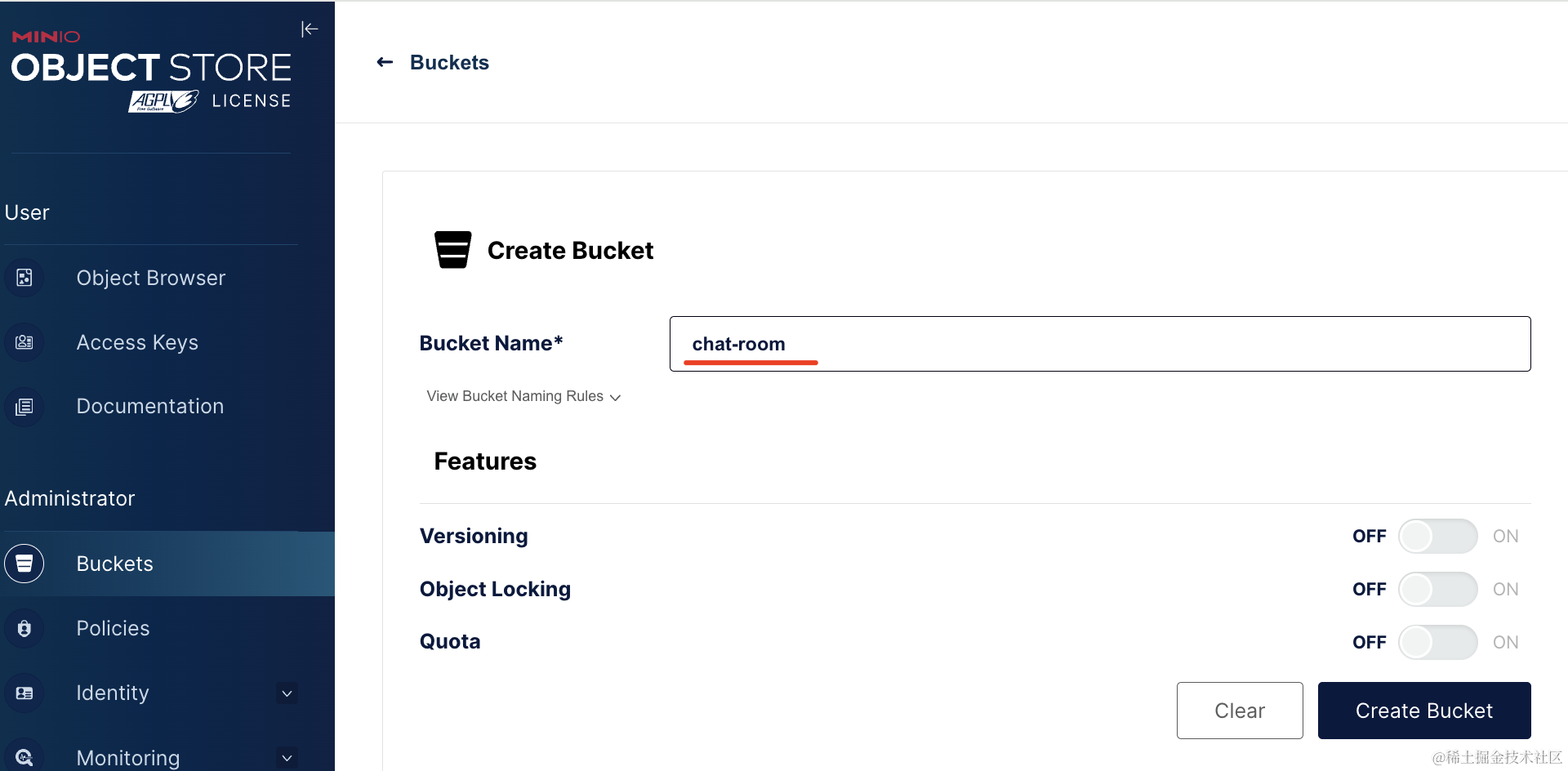This screenshot has height=771, width=1568.
Task: Click the Access Keys sidebar icon
Action: pos(24,342)
